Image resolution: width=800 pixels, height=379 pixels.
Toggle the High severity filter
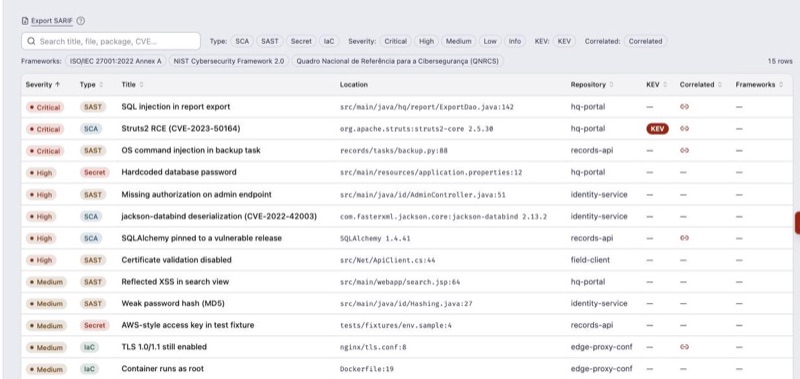pyautogui.click(x=426, y=41)
